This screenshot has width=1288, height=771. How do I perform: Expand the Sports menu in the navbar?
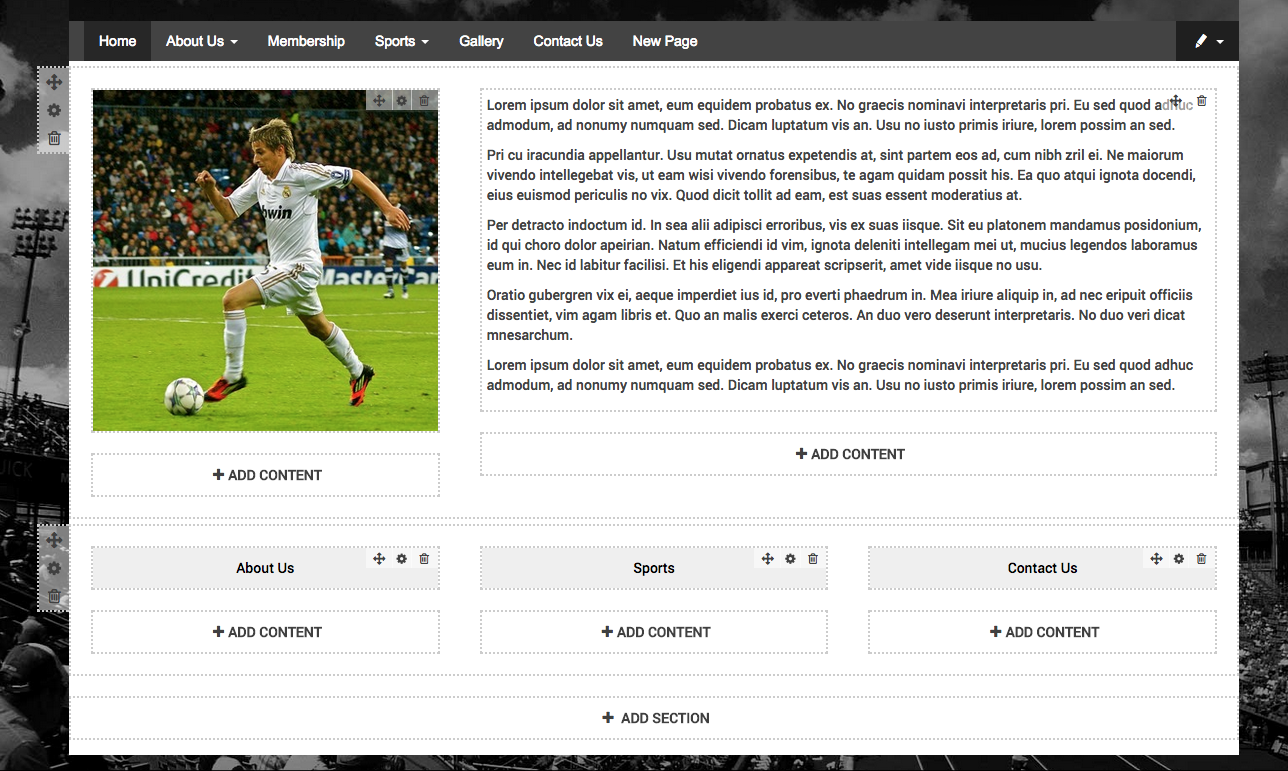click(x=401, y=41)
